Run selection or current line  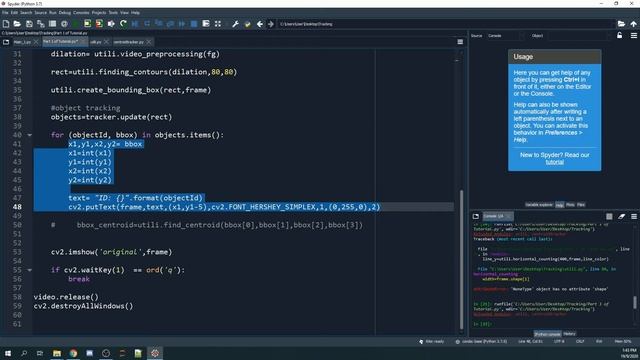(111, 24)
